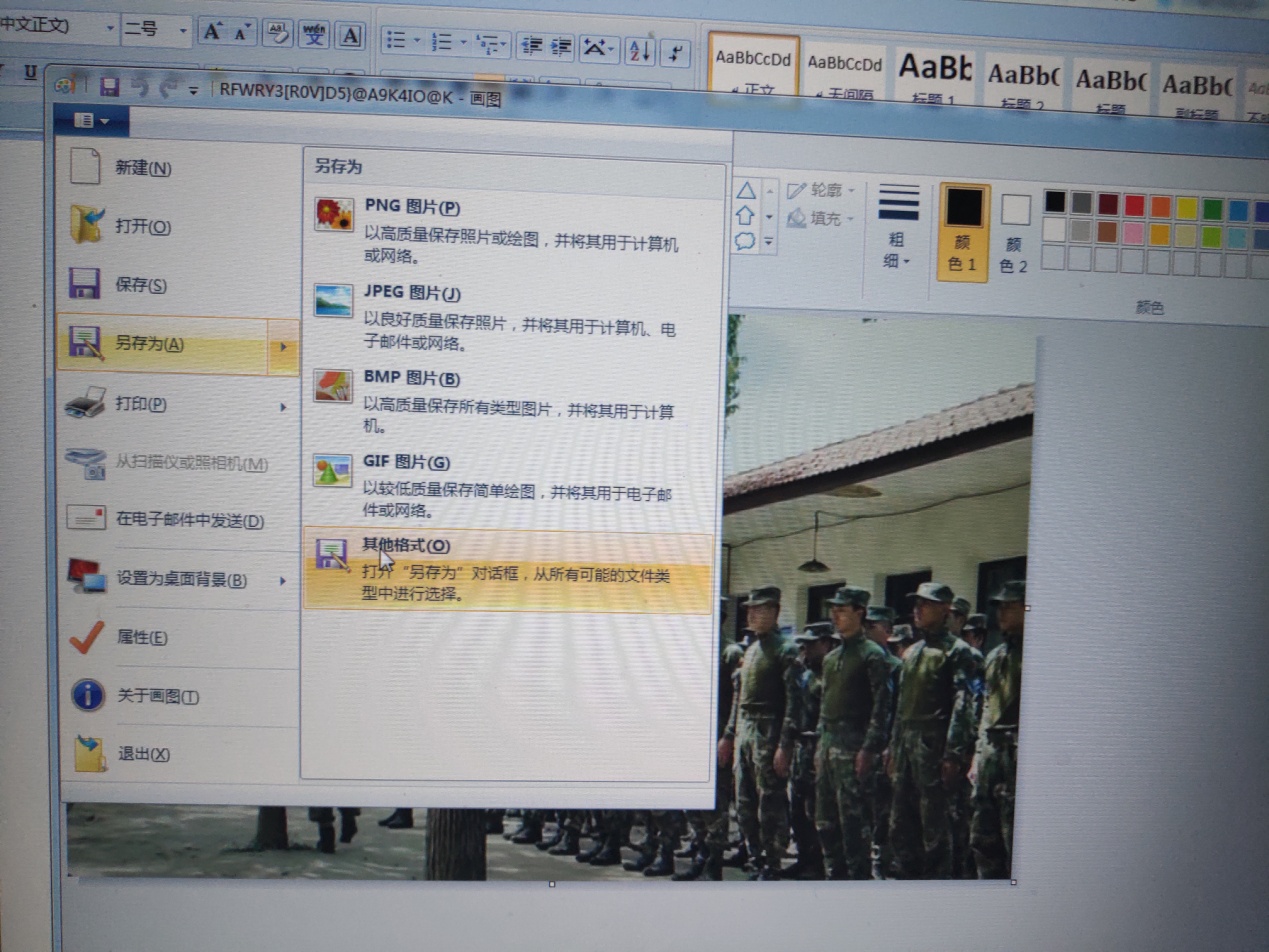
Task: Expand the 设置为桌面背景 submenu arrow
Action: point(283,579)
